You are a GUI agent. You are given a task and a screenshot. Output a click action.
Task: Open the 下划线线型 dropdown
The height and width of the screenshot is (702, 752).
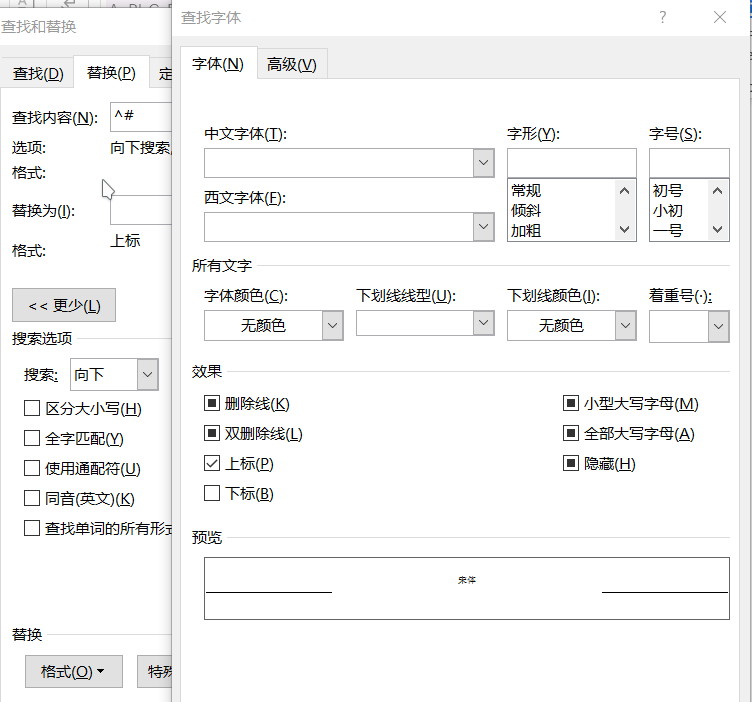pos(483,323)
